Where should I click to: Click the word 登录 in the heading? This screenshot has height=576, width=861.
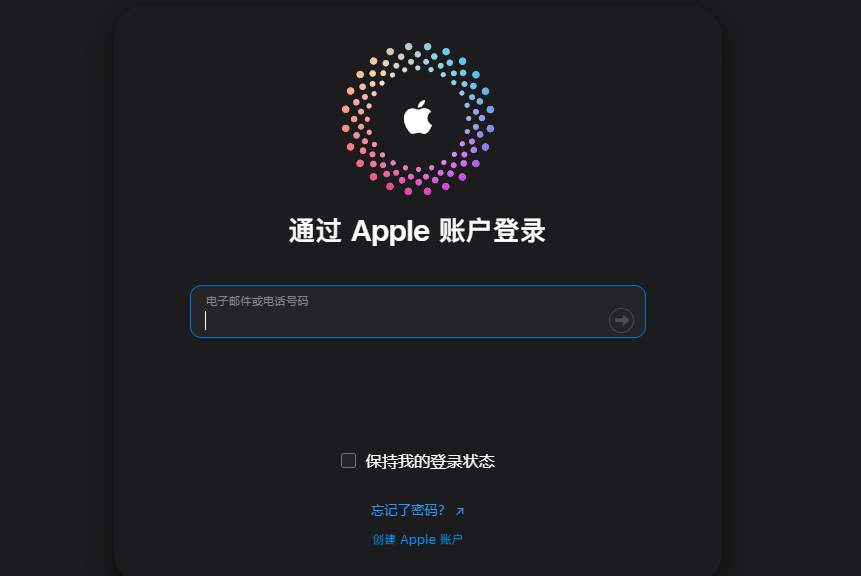pos(519,231)
